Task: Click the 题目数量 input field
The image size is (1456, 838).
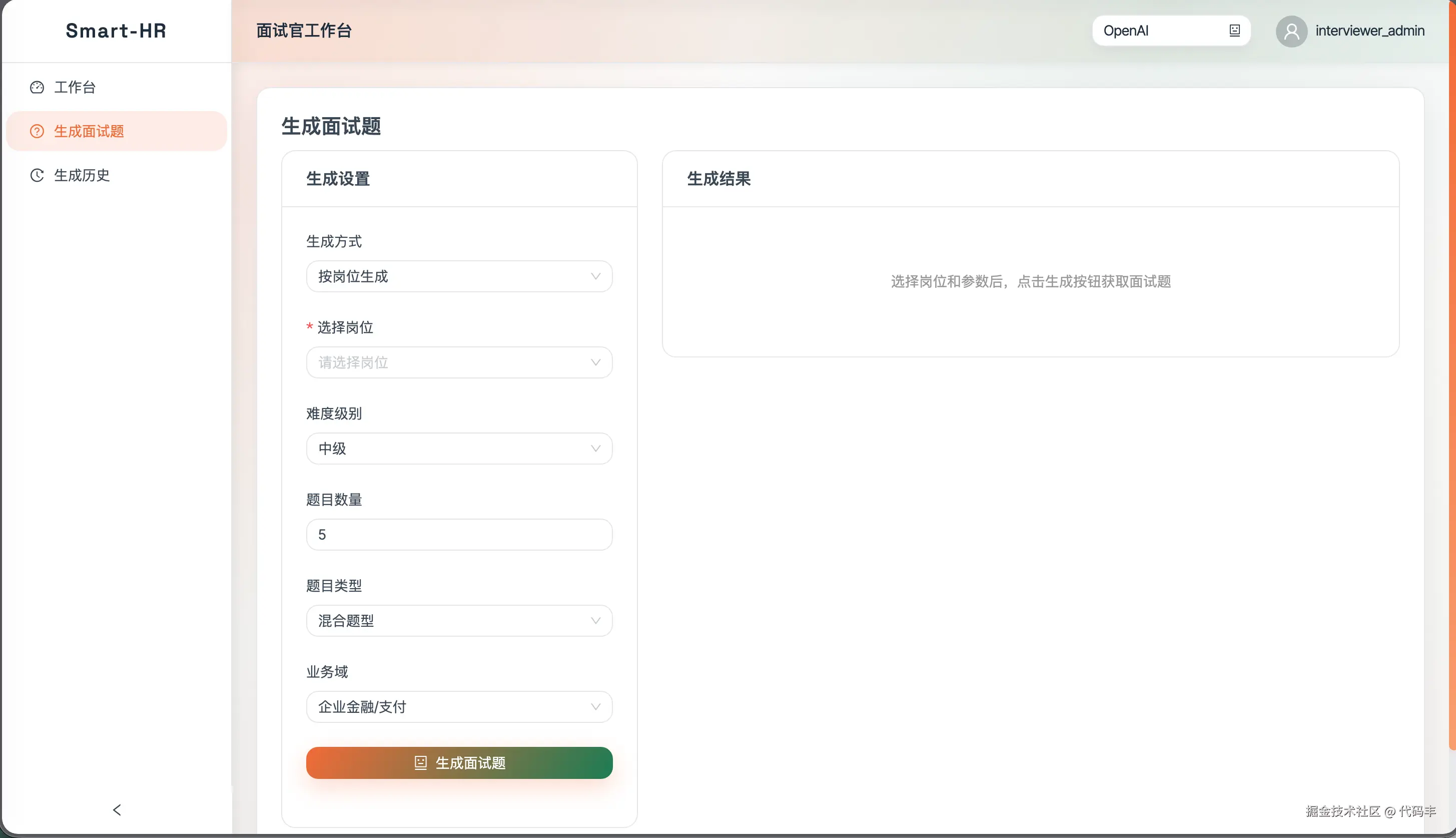Action: (458, 535)
